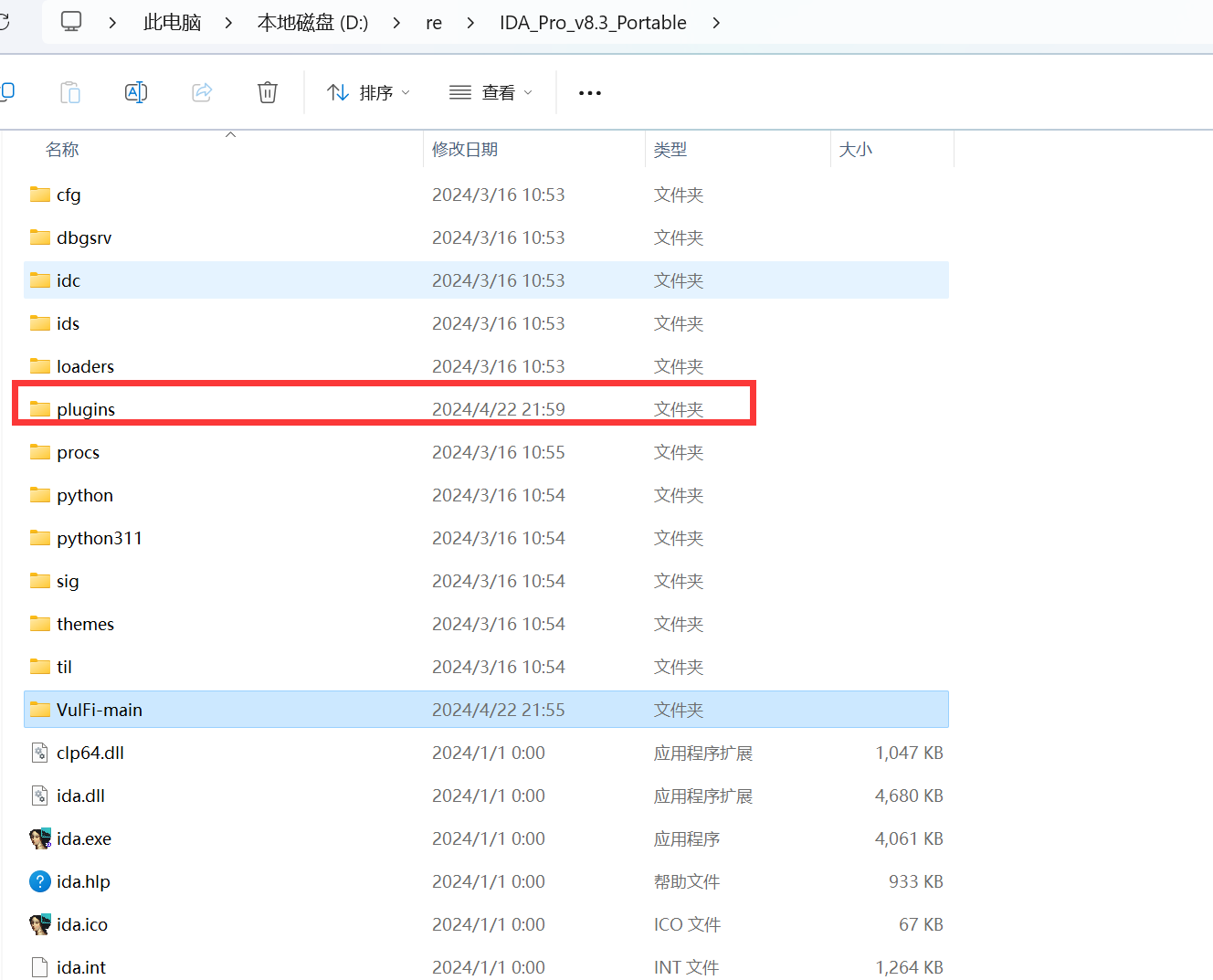Viewport: 1213px width, 980px height.
Task: Select the ida.ico icon file
Action: point(40,924)
